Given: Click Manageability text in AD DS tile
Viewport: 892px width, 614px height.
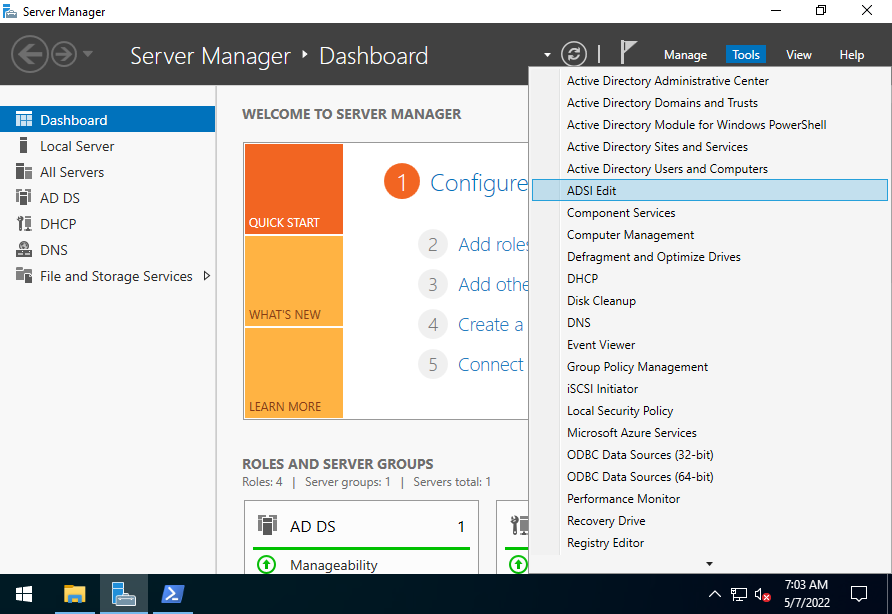Looking at the screenshot, I should tap(334, 565).
